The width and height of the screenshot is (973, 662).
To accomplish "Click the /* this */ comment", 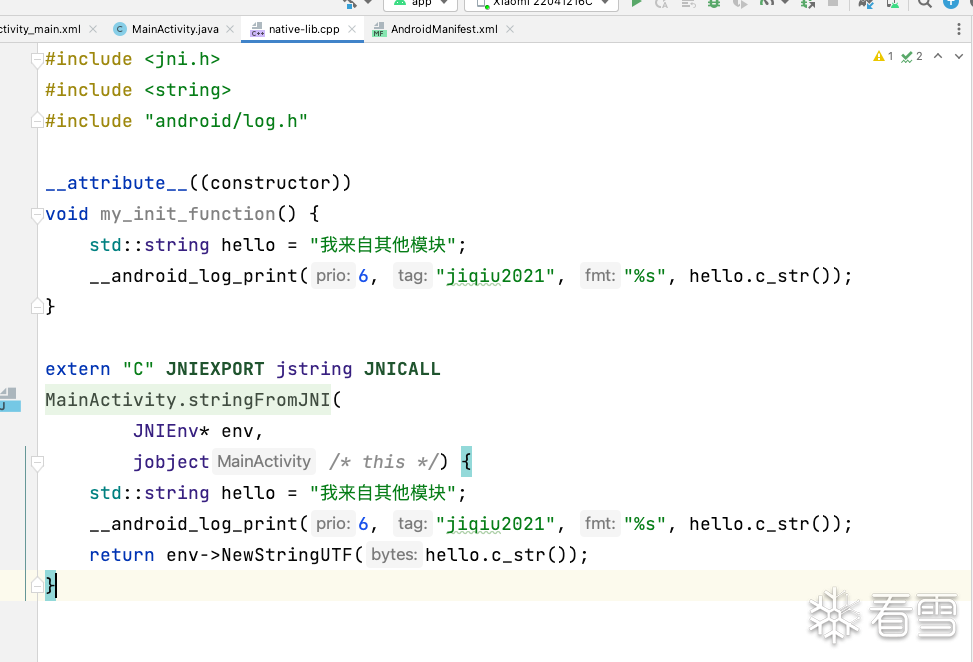I will [383, 462].
